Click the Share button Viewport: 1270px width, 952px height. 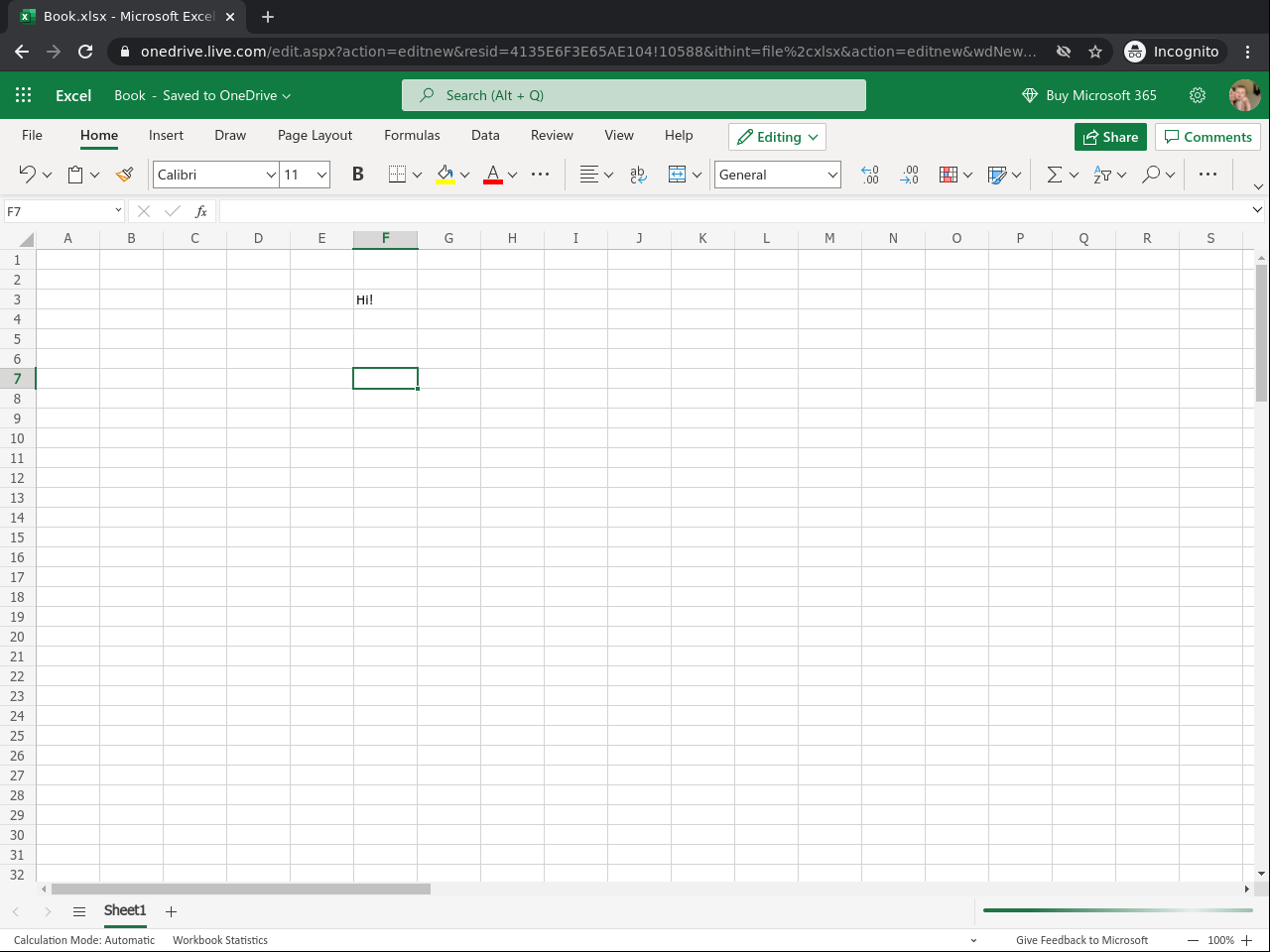[x=1110, y=137]
